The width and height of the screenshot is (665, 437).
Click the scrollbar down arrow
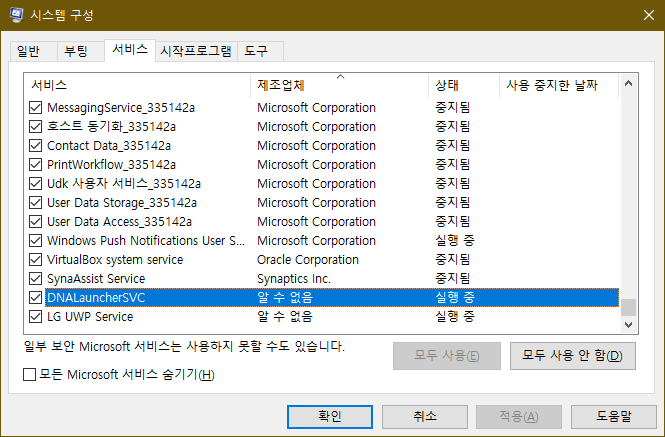pyautogui.click(x=629, y=325)
